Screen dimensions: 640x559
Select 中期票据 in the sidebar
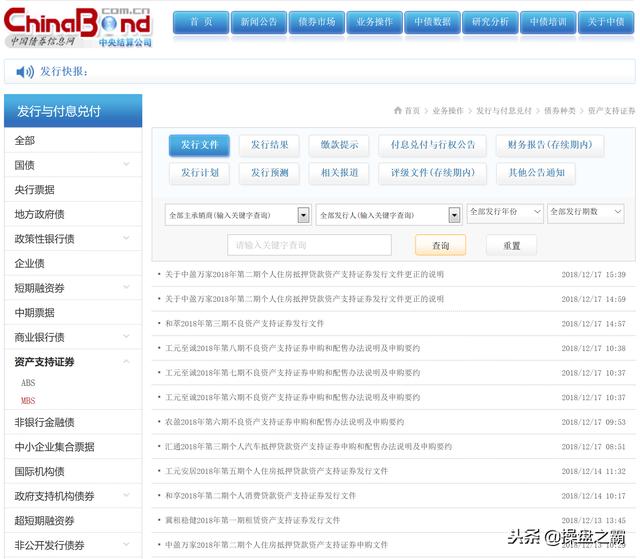(34, 313)
